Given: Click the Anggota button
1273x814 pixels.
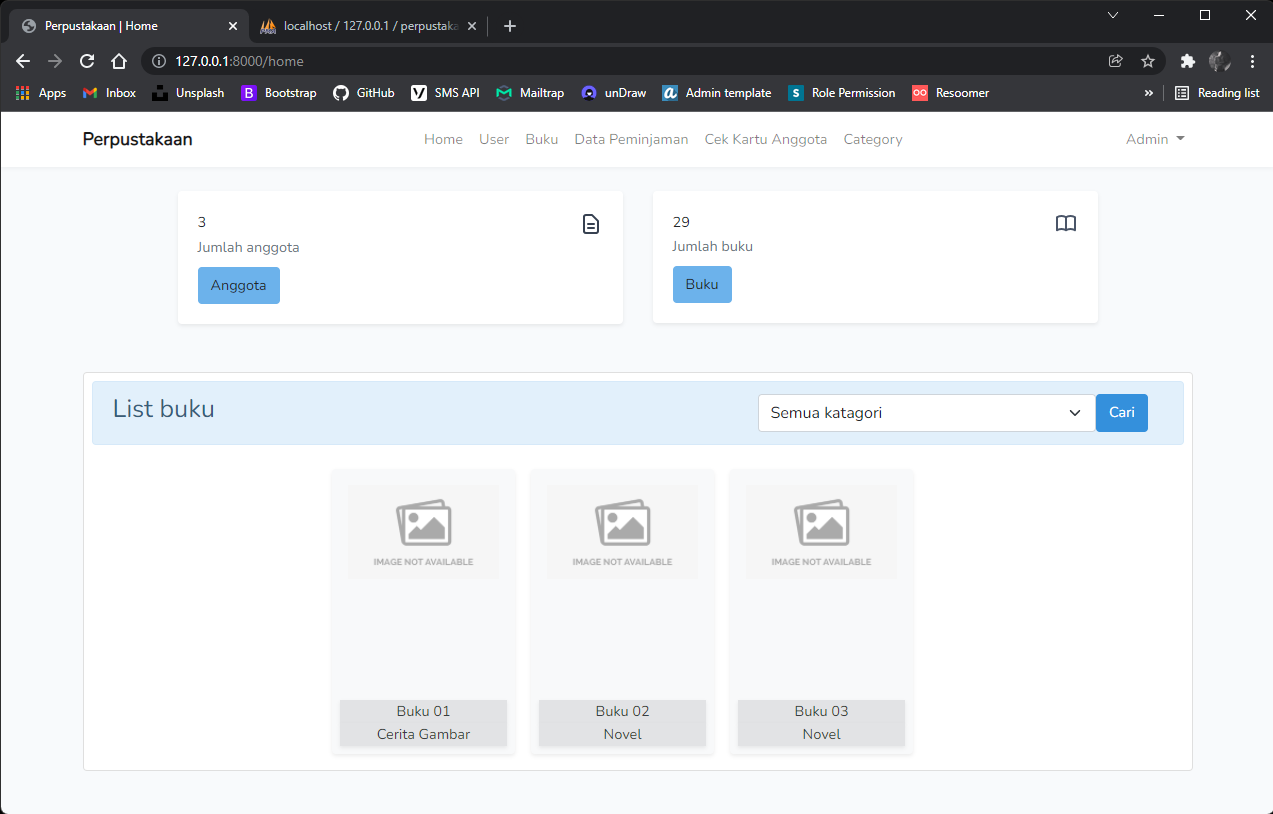Looking at the screenshot, I should tap(238, 285).
